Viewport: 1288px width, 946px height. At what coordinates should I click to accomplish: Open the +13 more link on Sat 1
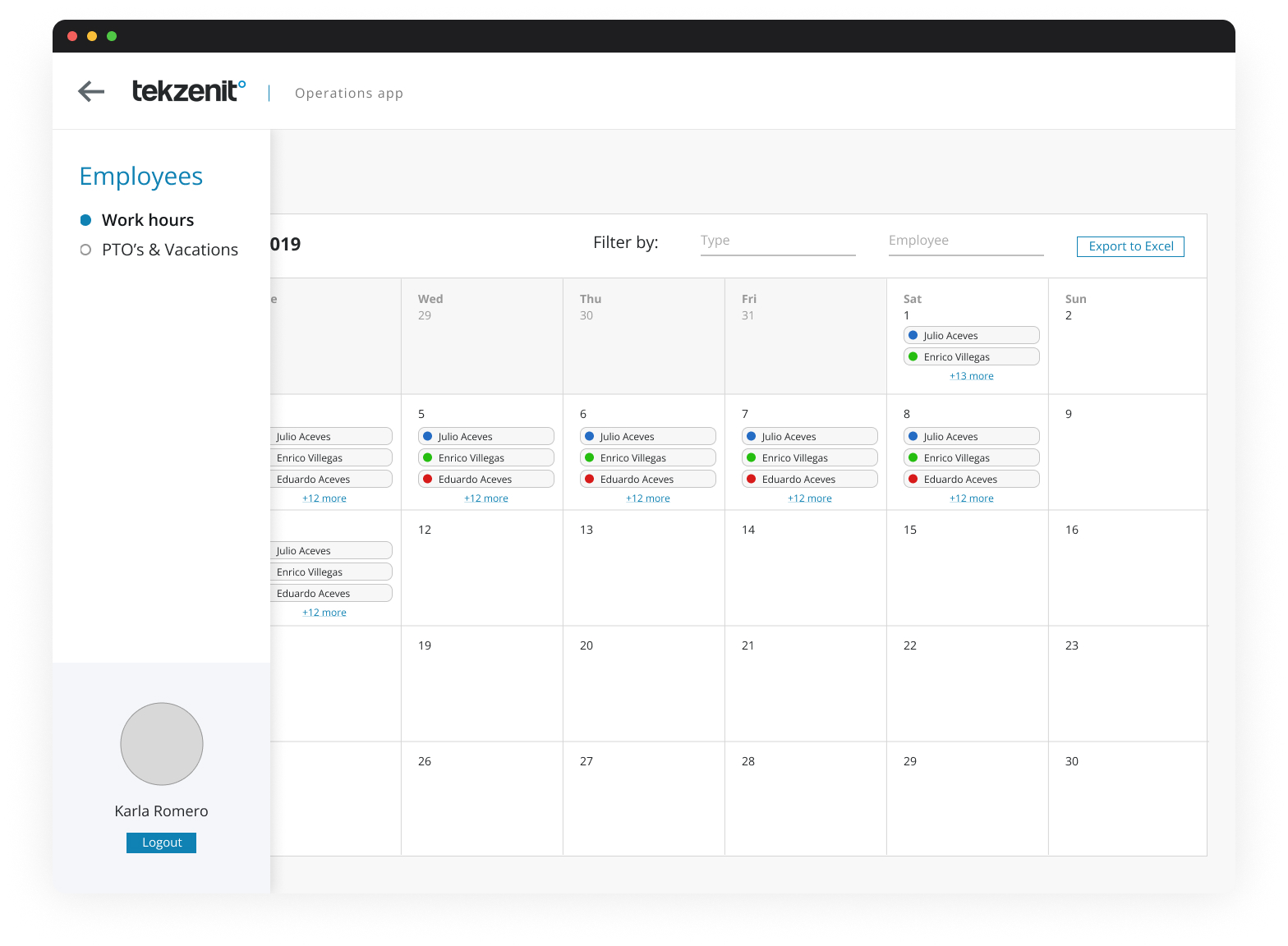(x=972, y=376)
